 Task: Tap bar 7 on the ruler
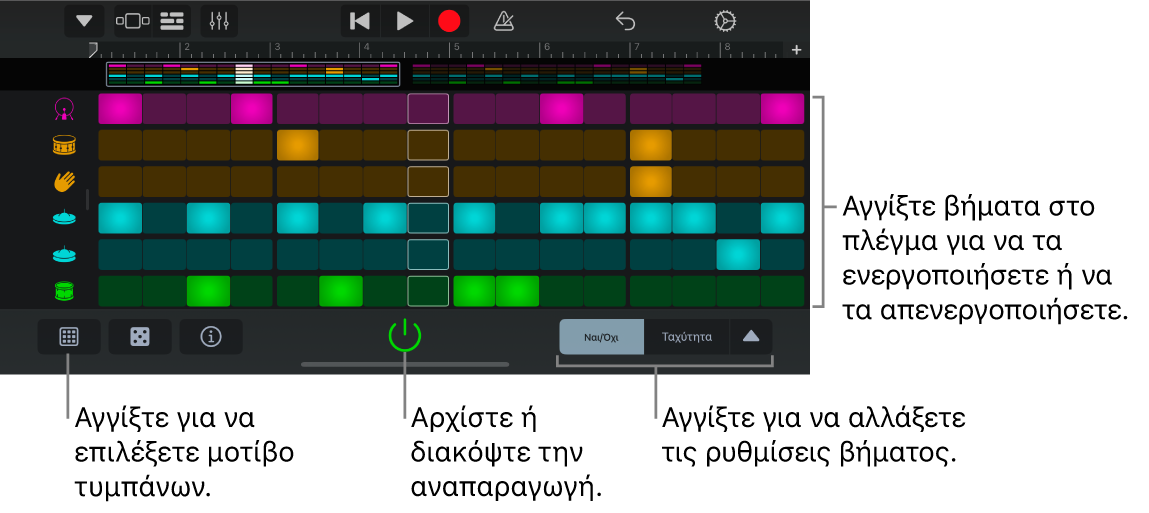[637, 48]
